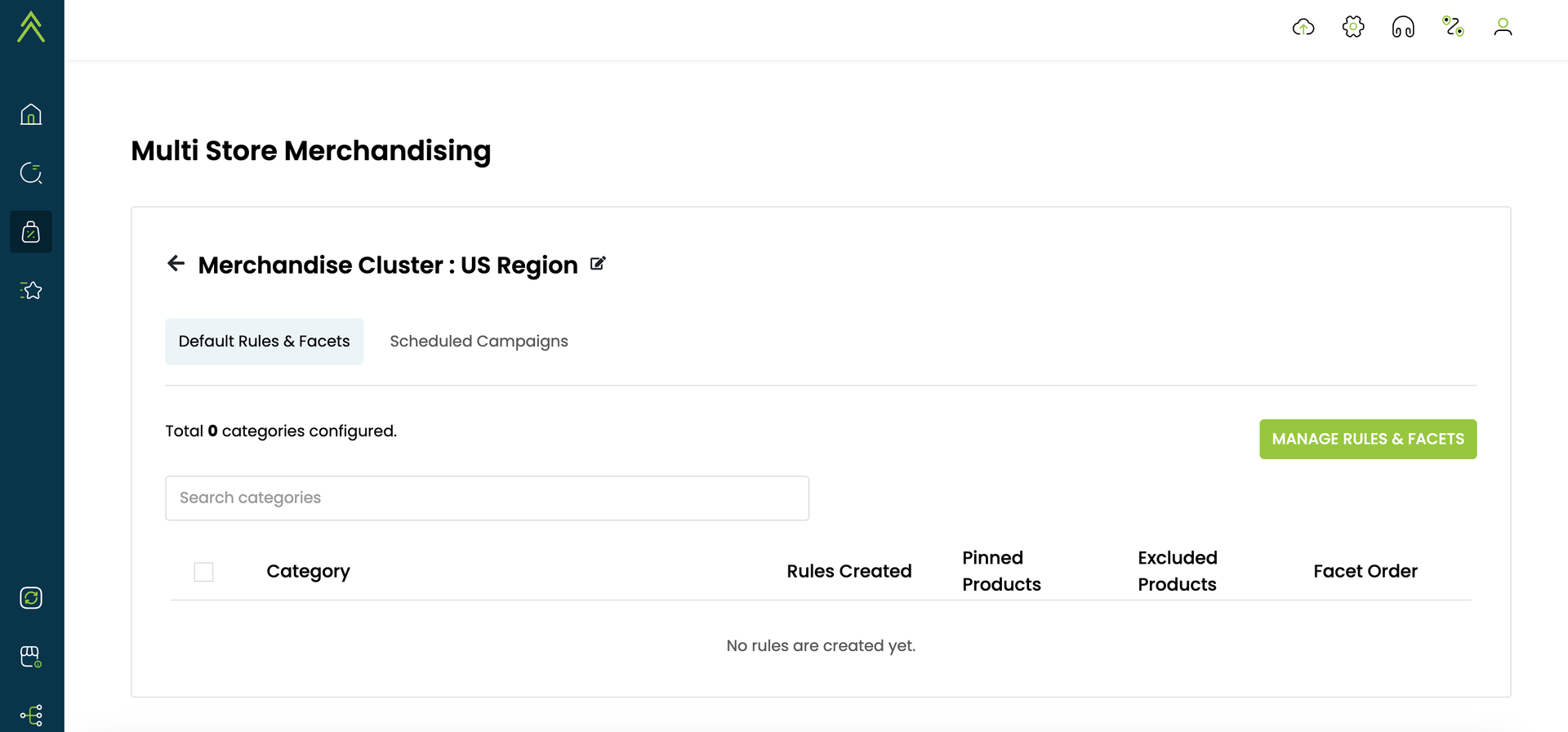Open the store settings sidebar icon
This screenshot has height=732, width=1568.
(31, 657)
